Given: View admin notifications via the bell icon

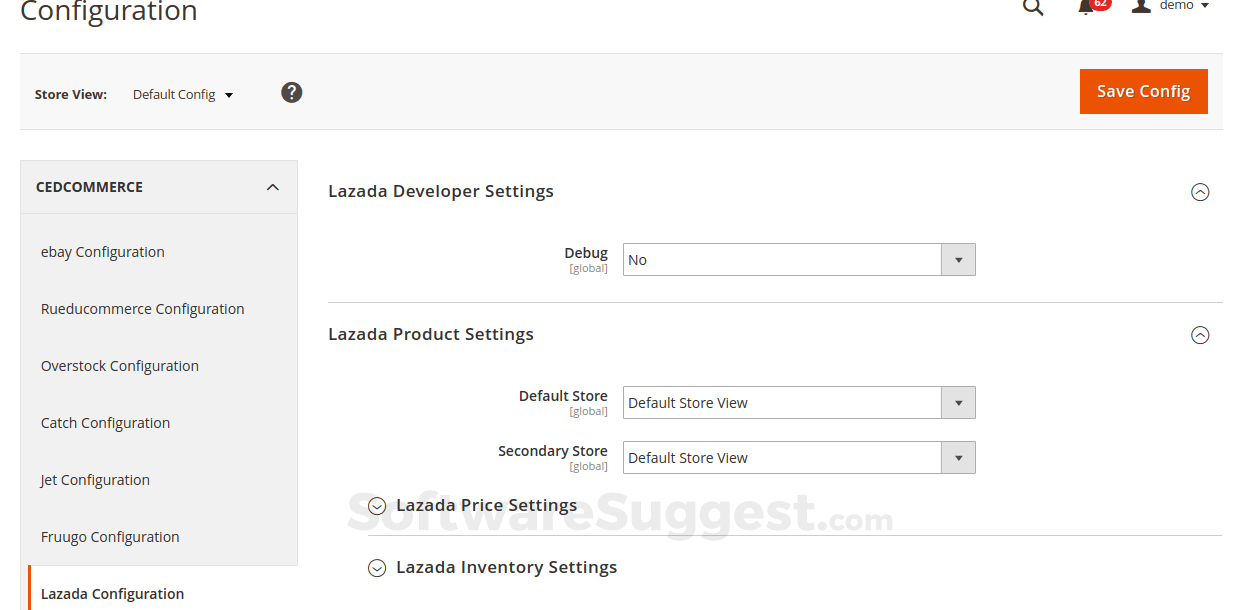Looking at the screenshot, I should (1089, 8).
